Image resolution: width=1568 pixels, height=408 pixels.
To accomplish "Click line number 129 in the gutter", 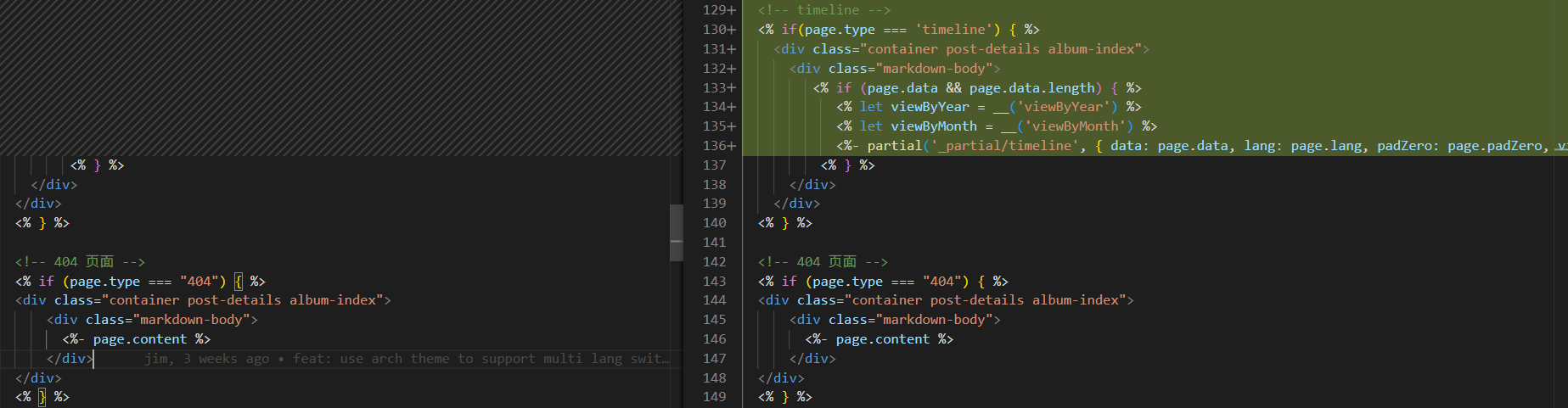I will [715, 10].
